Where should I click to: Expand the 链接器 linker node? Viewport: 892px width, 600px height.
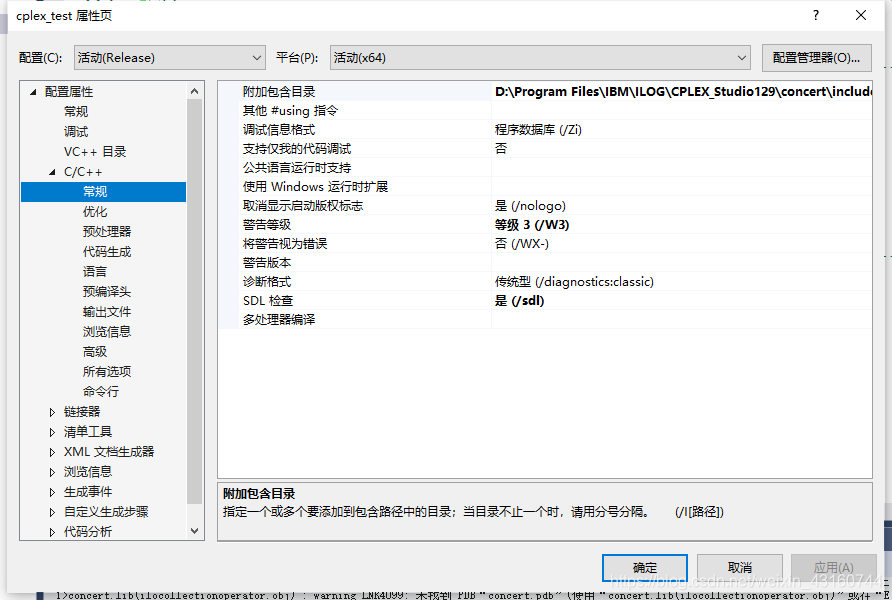(52, 411)
